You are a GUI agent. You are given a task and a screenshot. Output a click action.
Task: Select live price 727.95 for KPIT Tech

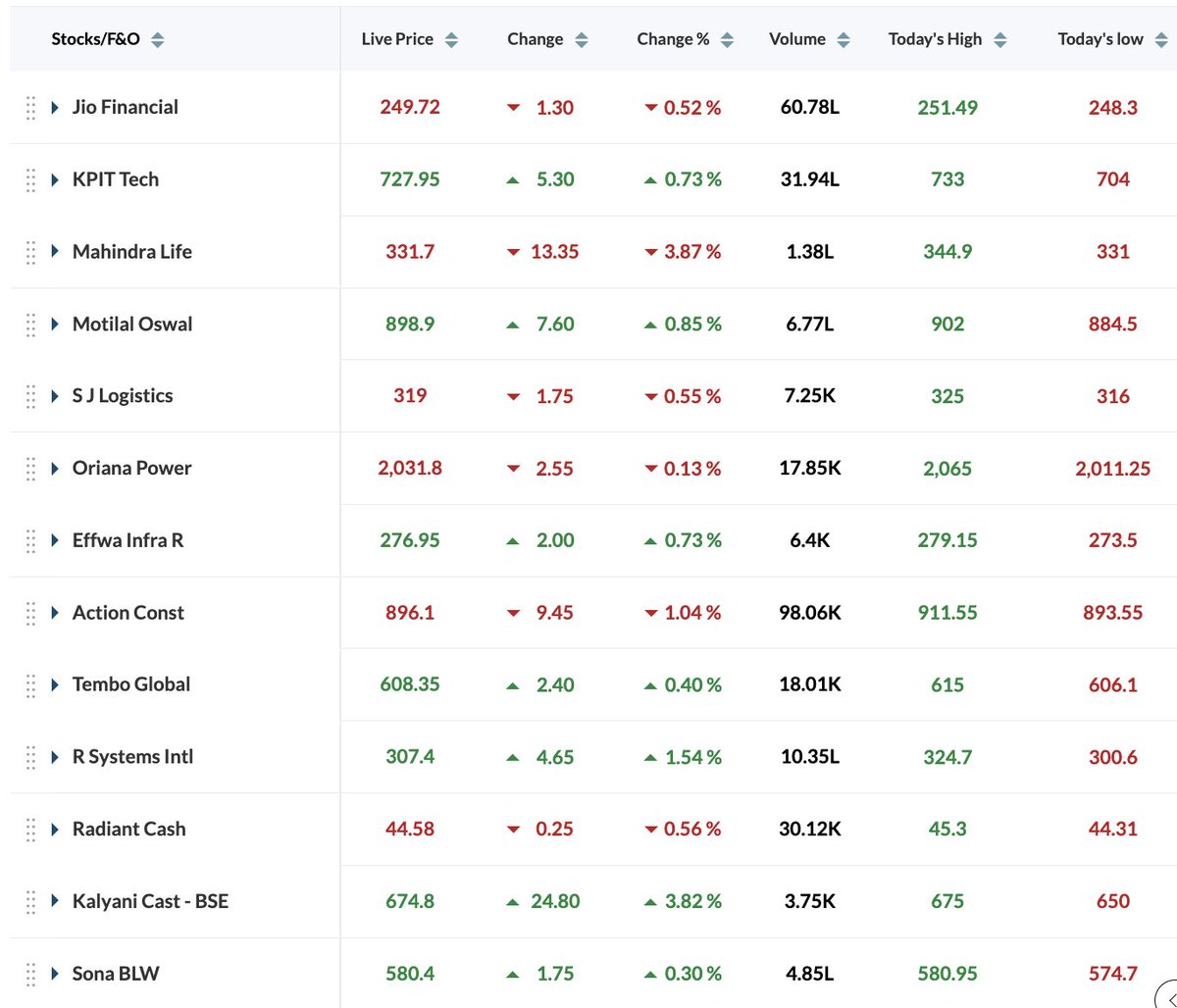click(x=410, y=179)
